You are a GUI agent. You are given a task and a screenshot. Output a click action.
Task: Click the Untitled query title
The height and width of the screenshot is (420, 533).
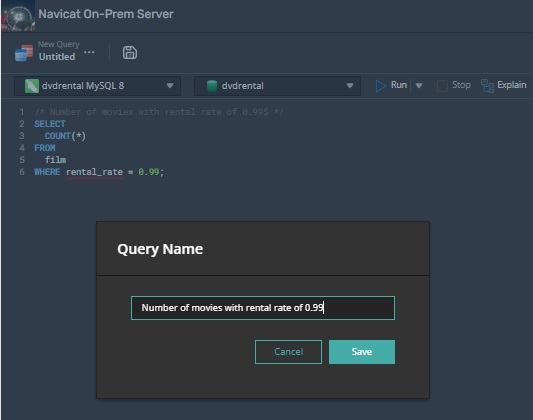tap(57, 57)
